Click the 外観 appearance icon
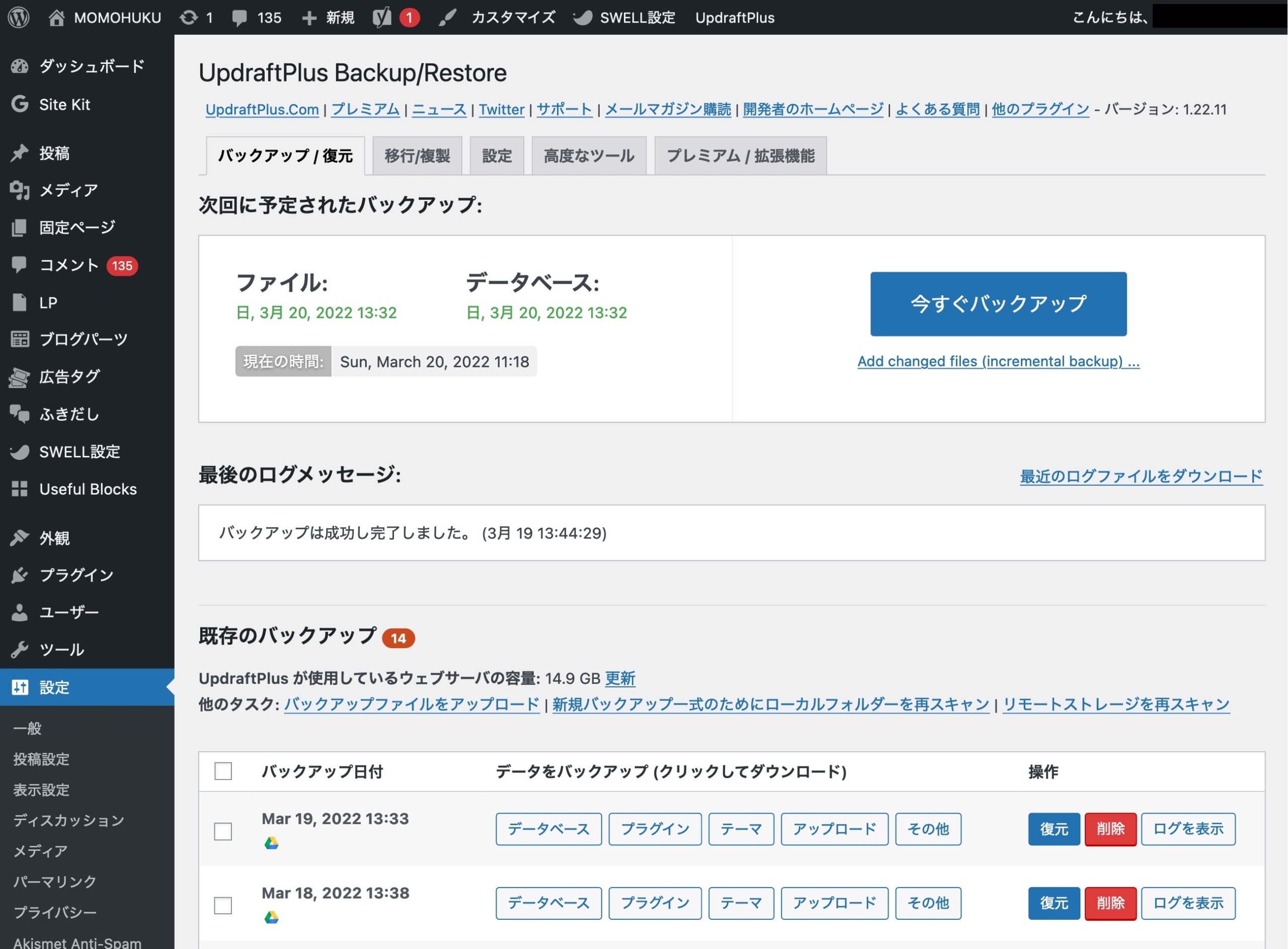This screenshot has height=949, width=1288. [20, 538]
